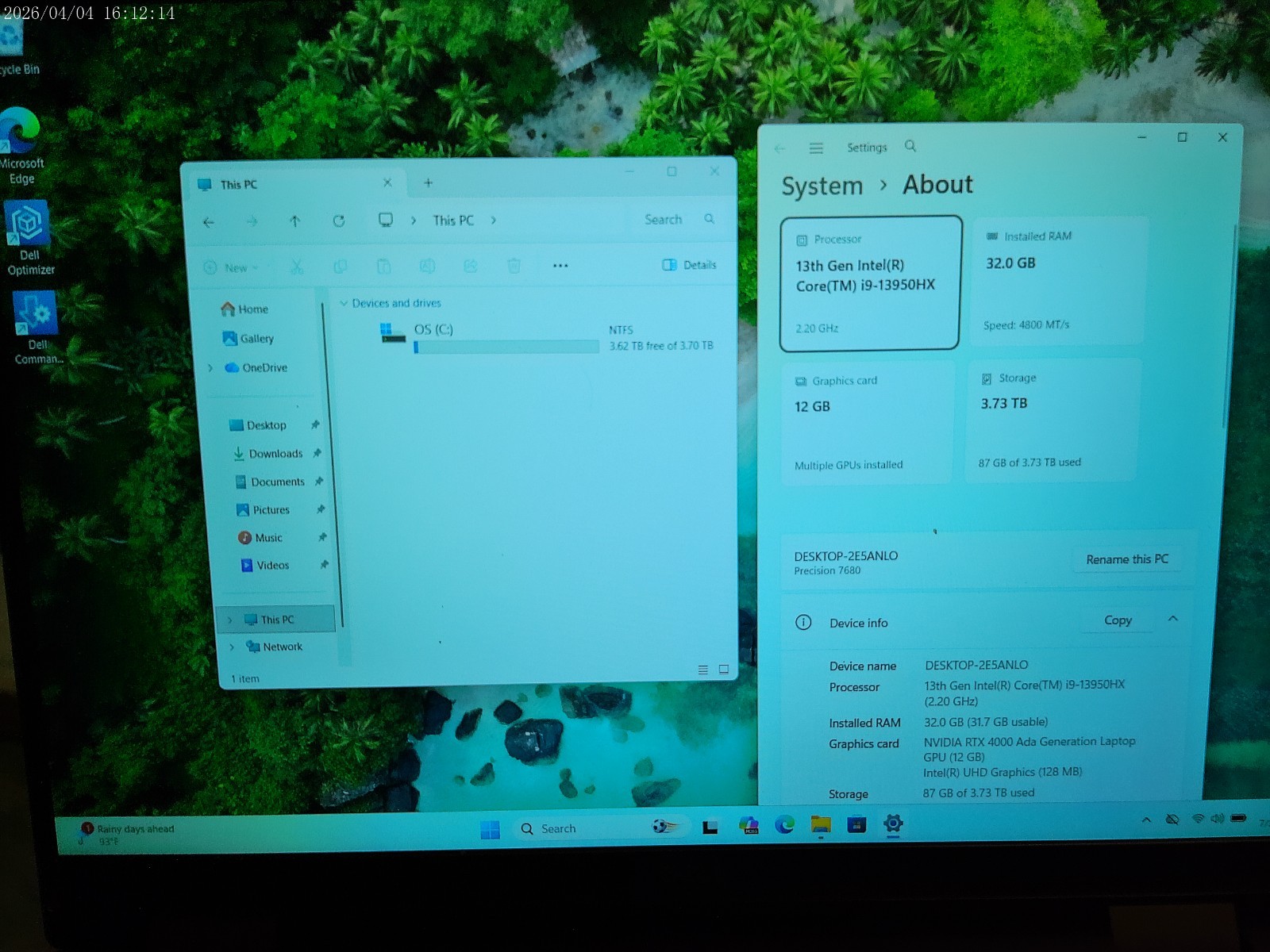Viewport: 1270px width, 952px height.
Task: Open the New dropdown in the Explorer toolbar
Action: (232, 267)
